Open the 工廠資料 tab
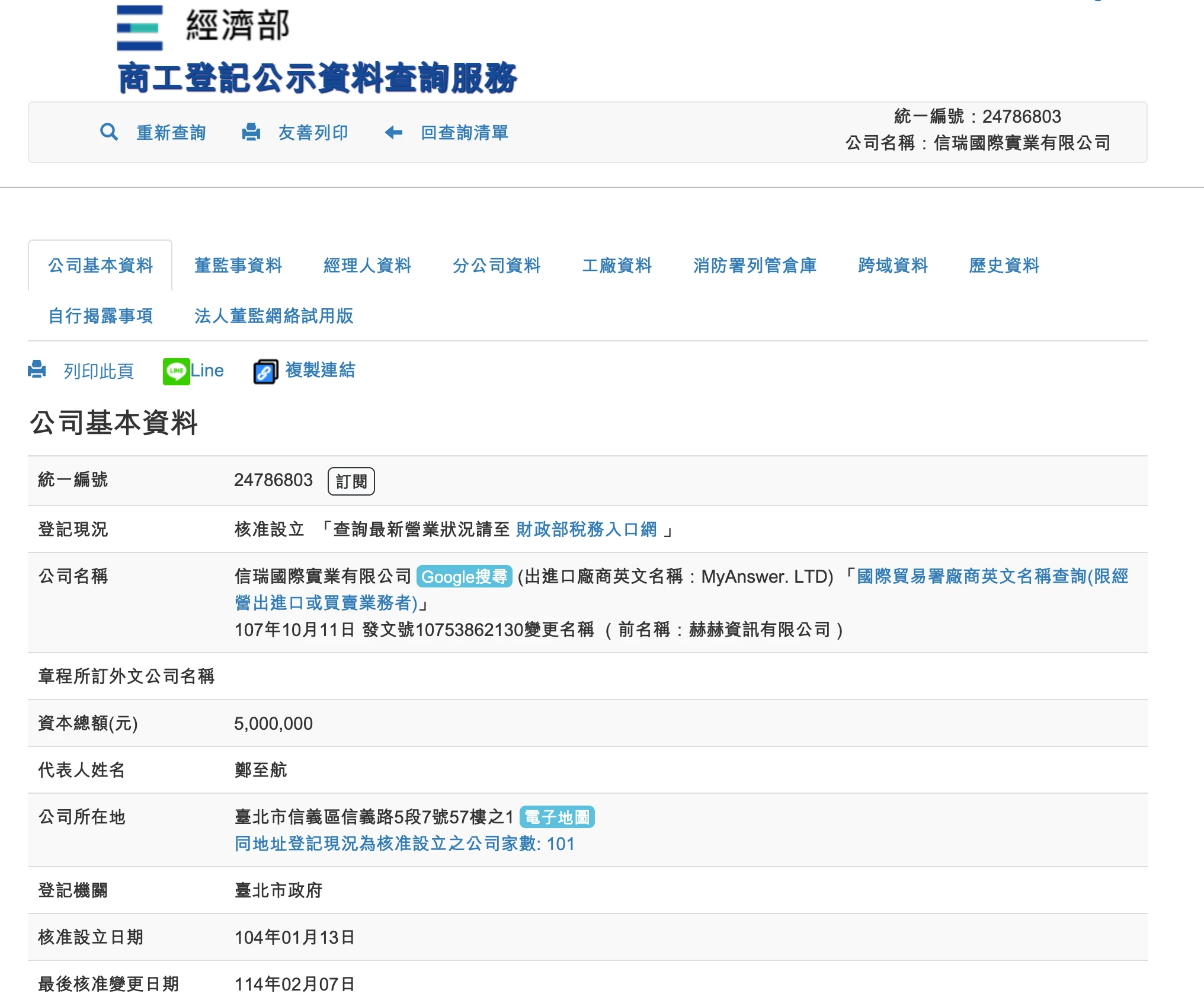Viewport: 1204px width, 1003px height. pos(617,265)
